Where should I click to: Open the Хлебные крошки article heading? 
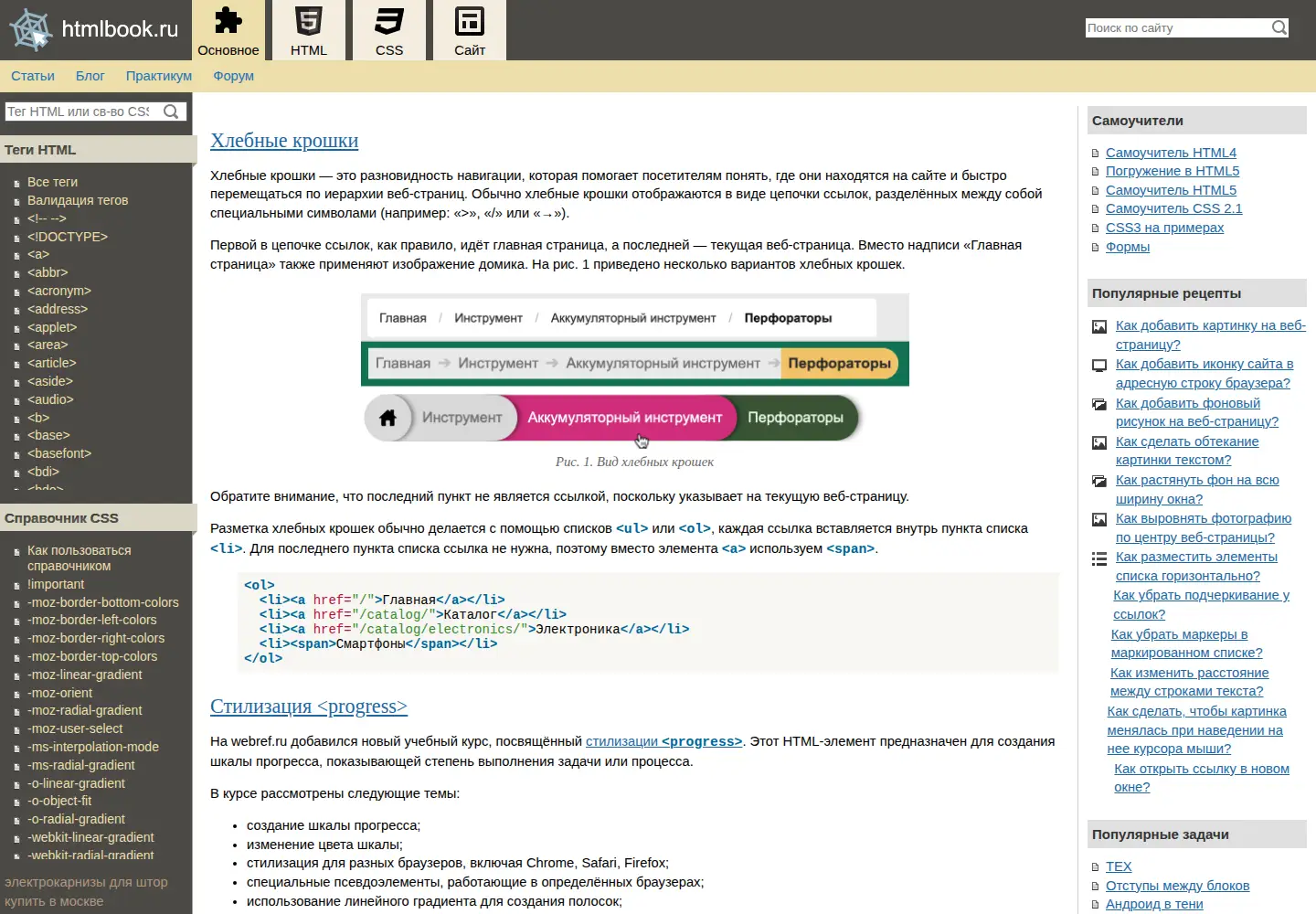click(x=284, y=141)
